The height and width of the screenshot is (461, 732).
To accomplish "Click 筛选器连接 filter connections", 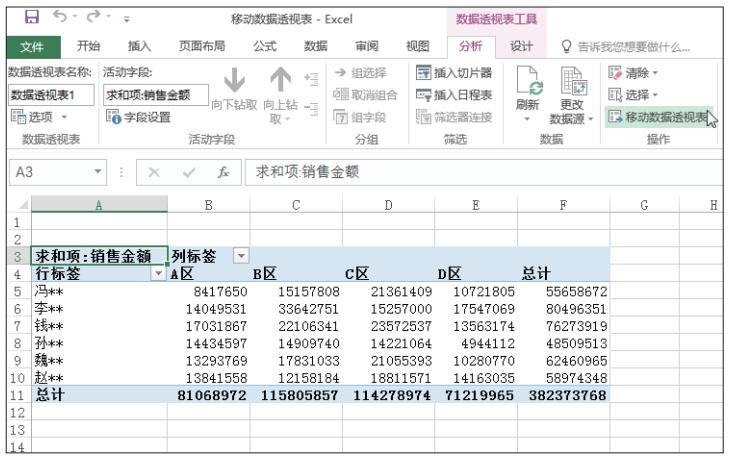I will coord(454,117).
